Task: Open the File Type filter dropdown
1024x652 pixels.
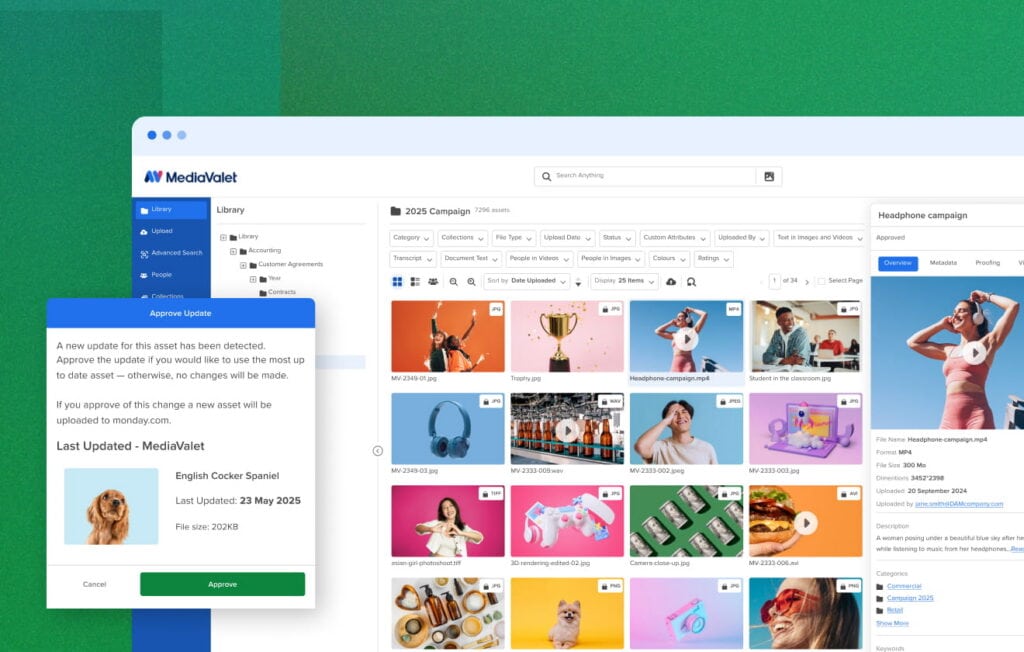Action: point(513,238)
